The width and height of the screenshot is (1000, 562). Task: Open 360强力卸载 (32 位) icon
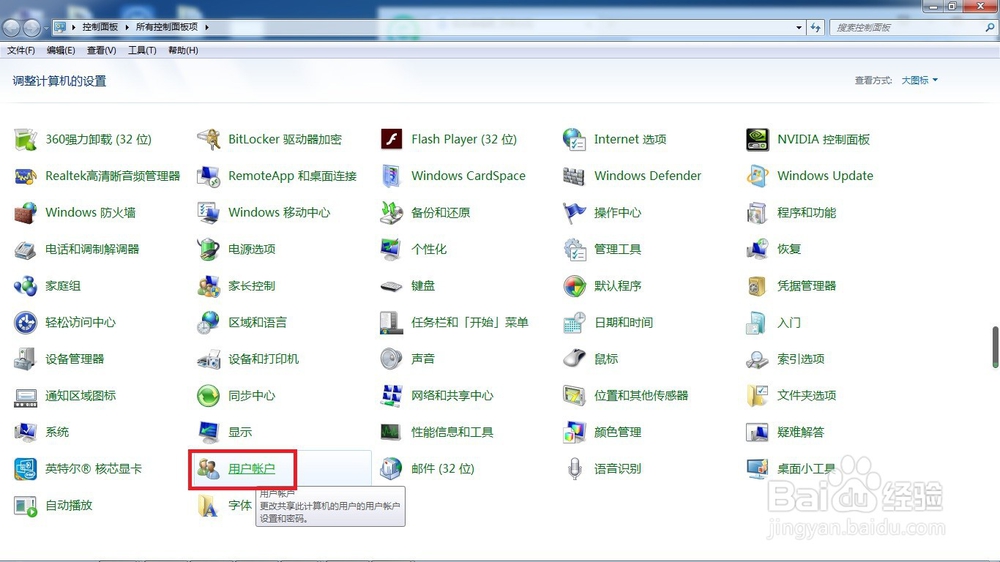26,139
